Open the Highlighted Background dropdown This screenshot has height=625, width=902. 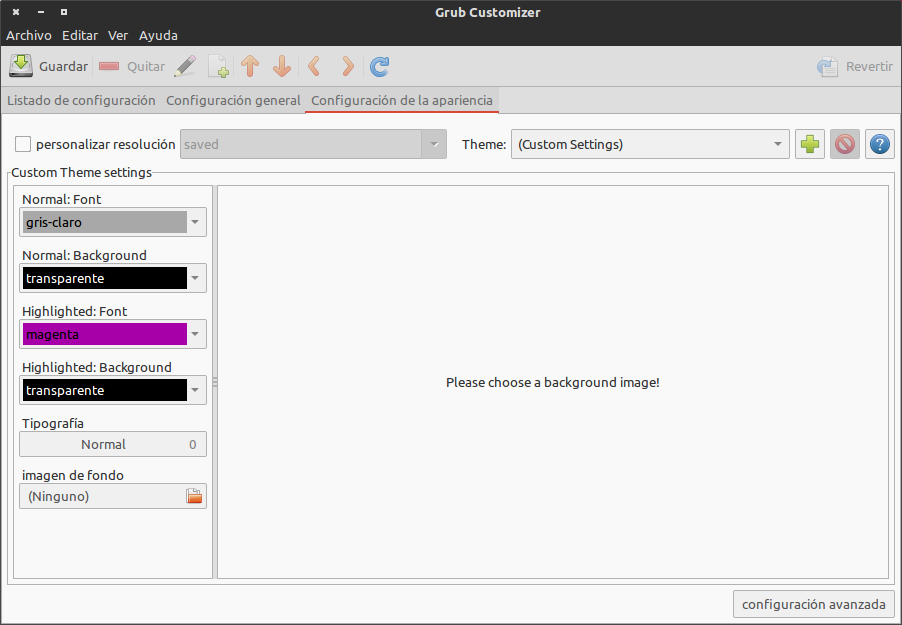tap(112, 390)
